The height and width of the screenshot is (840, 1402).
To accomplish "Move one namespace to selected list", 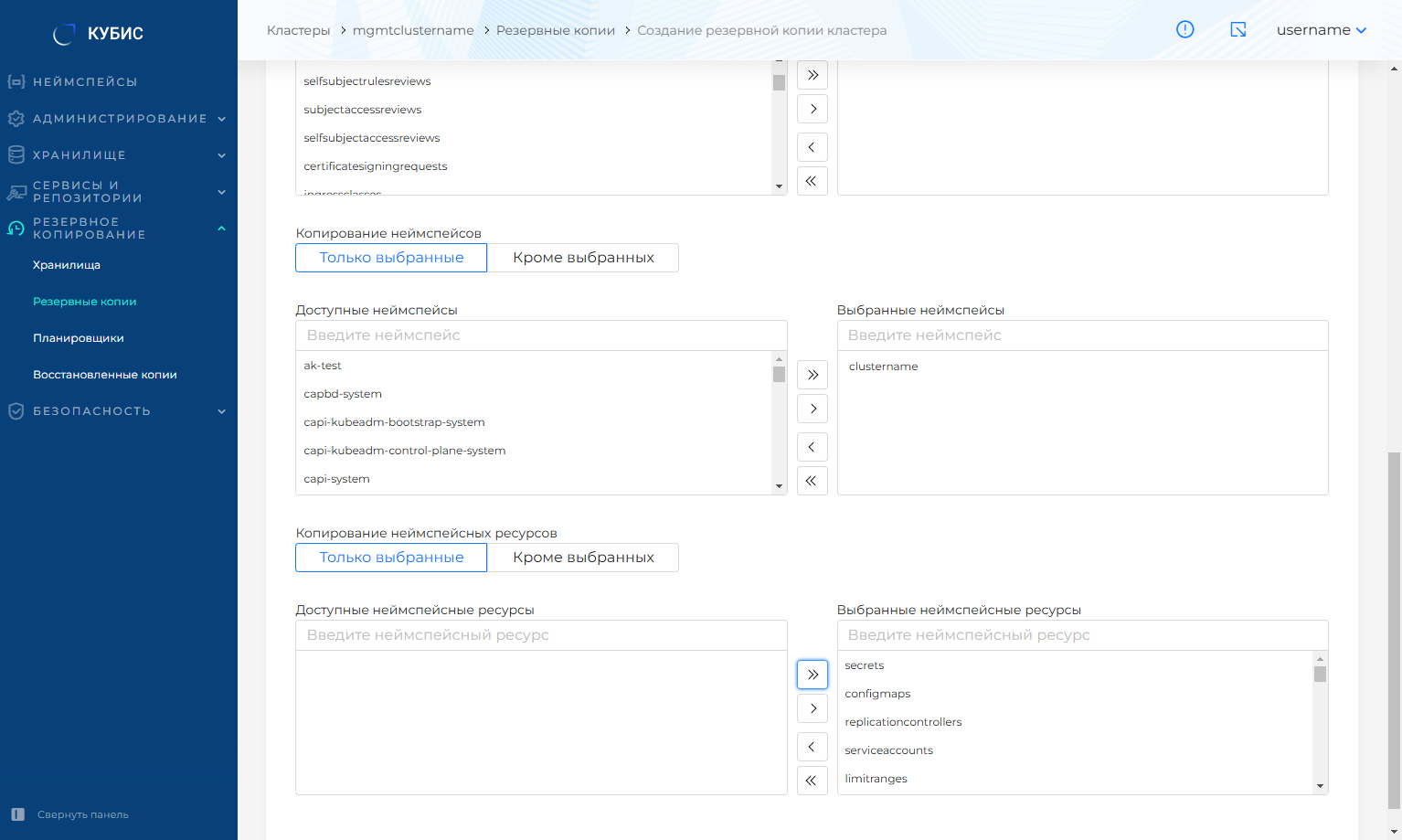I will click(812, 409).
